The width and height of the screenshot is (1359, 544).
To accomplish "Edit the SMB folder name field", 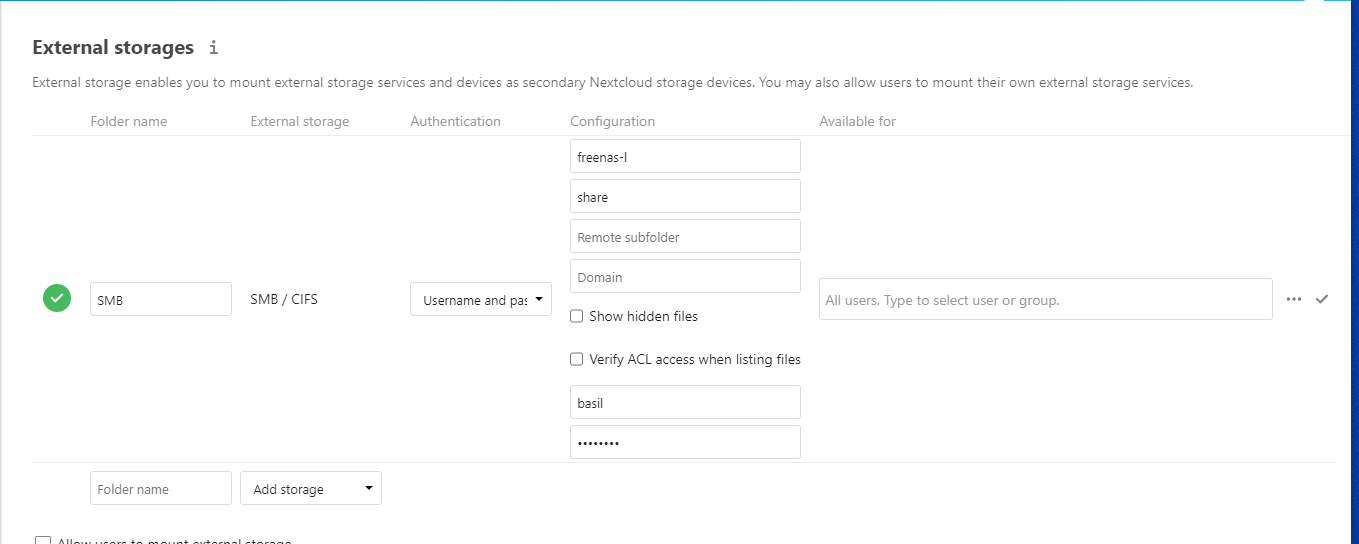I will [161, 299].
